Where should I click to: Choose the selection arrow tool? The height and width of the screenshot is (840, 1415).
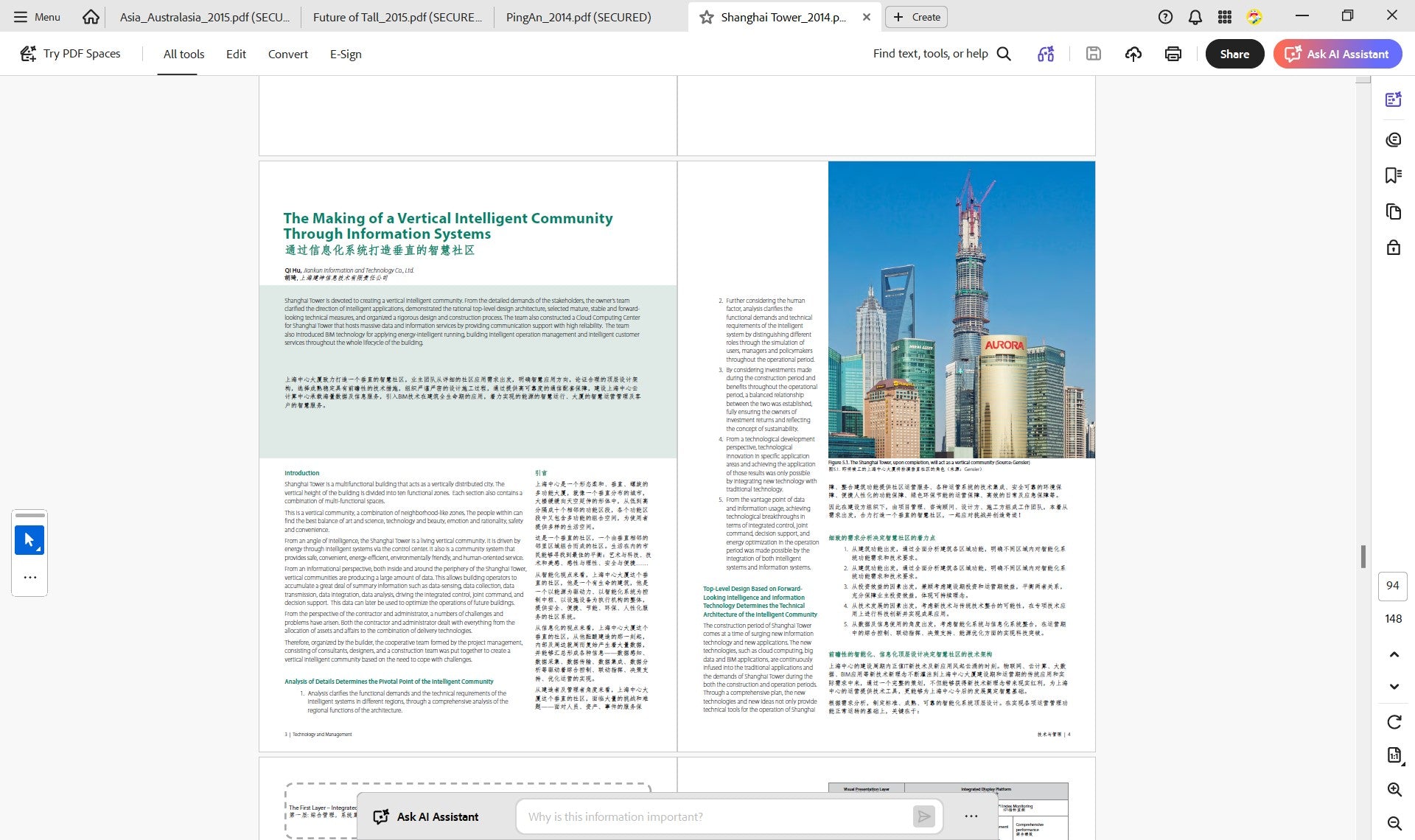coord(29,540)
